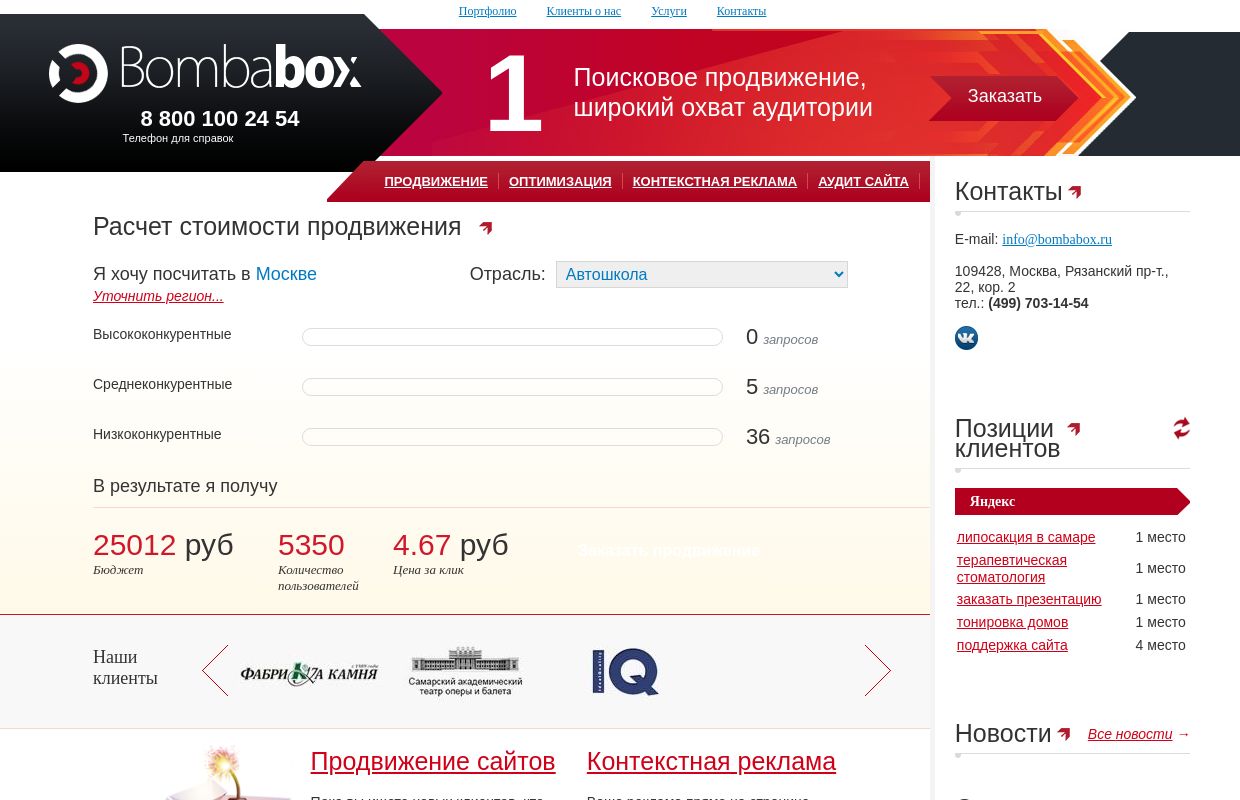Open the ПРОДВИЖЕНИЕ navigation item
Image resolution: width=1240 pixels, height=800 pixels.
(435, 181)
